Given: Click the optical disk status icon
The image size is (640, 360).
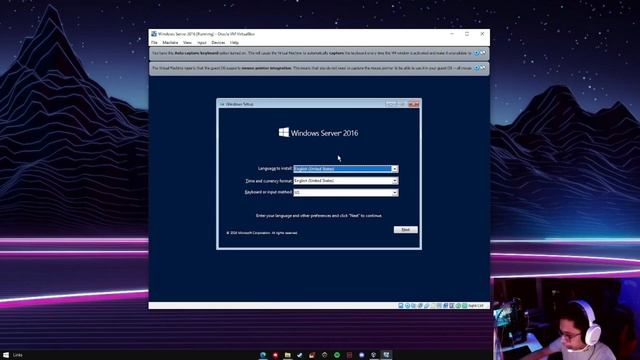Looking at the screenshot, I should coord(407,306).
